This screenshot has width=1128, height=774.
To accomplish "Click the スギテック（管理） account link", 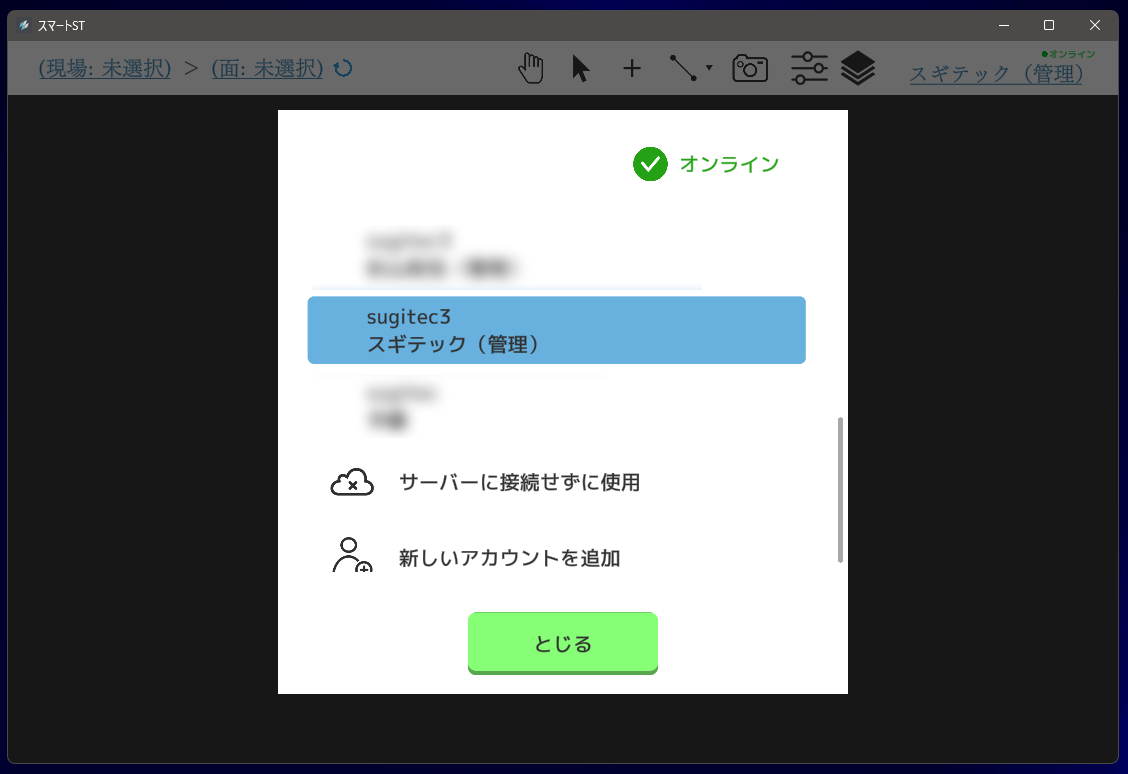I will [996, 74].
